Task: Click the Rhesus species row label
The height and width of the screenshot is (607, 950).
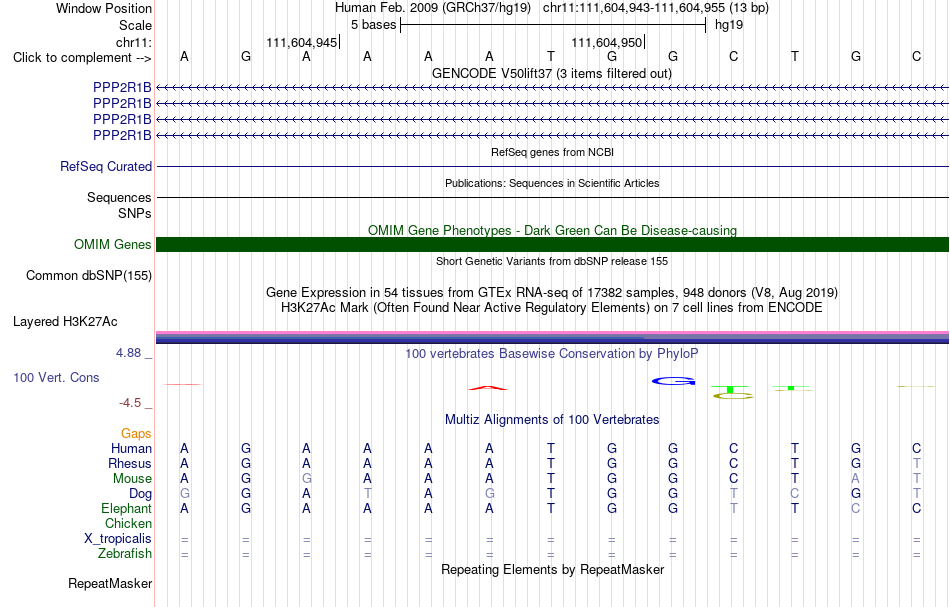Action: pyautogui.click(x=130, y=463)
